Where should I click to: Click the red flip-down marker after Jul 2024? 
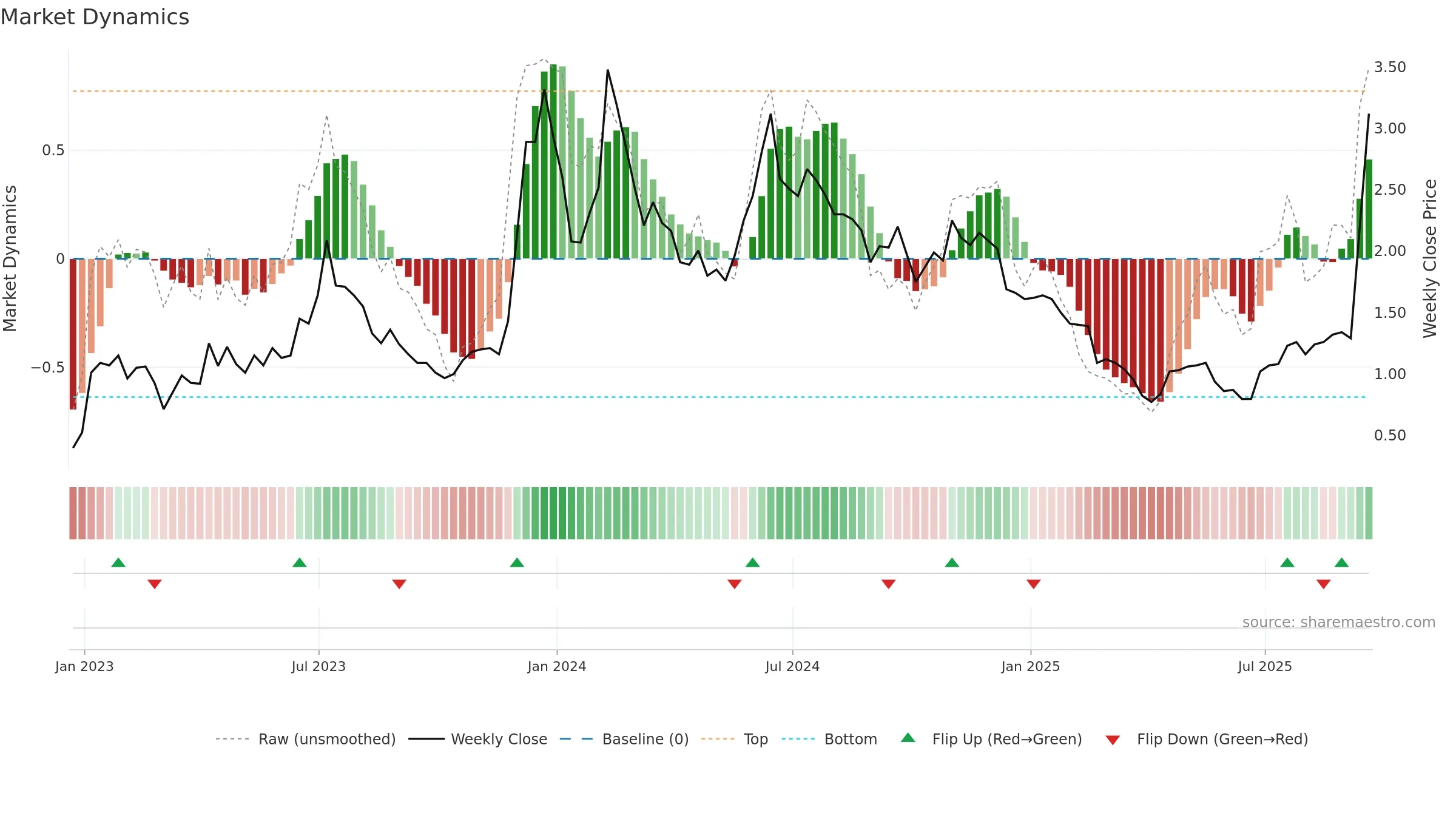pyautogui.click(x=889, y=584)
